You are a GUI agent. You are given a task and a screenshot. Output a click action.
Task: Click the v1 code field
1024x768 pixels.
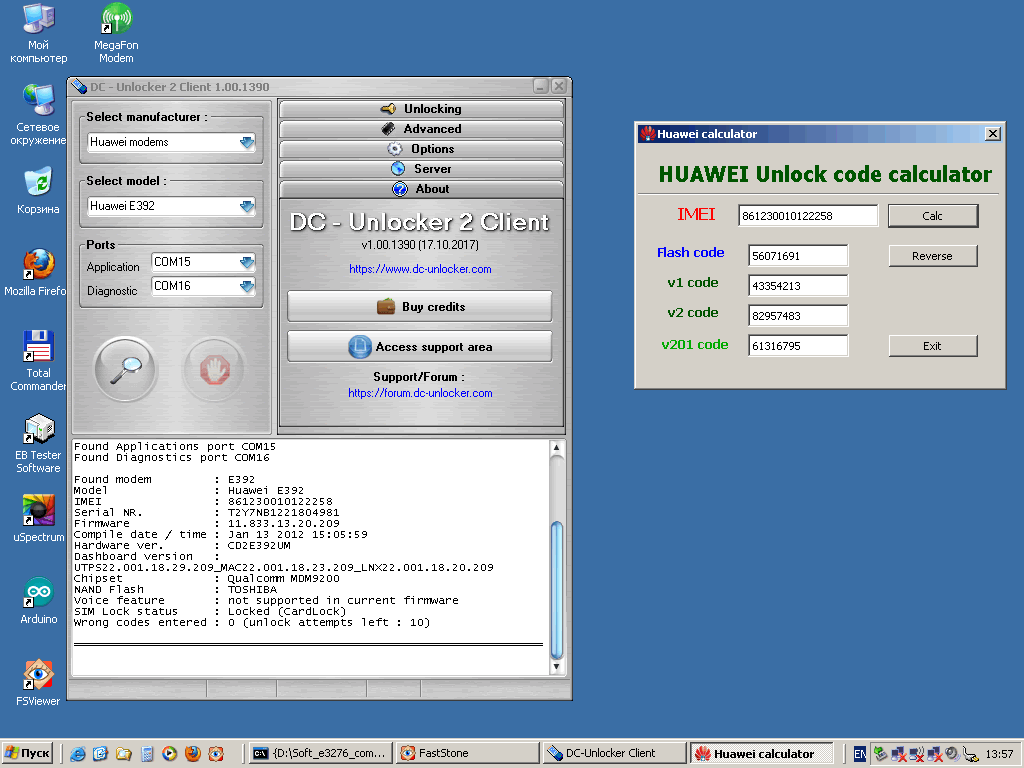tap(798, 286)
